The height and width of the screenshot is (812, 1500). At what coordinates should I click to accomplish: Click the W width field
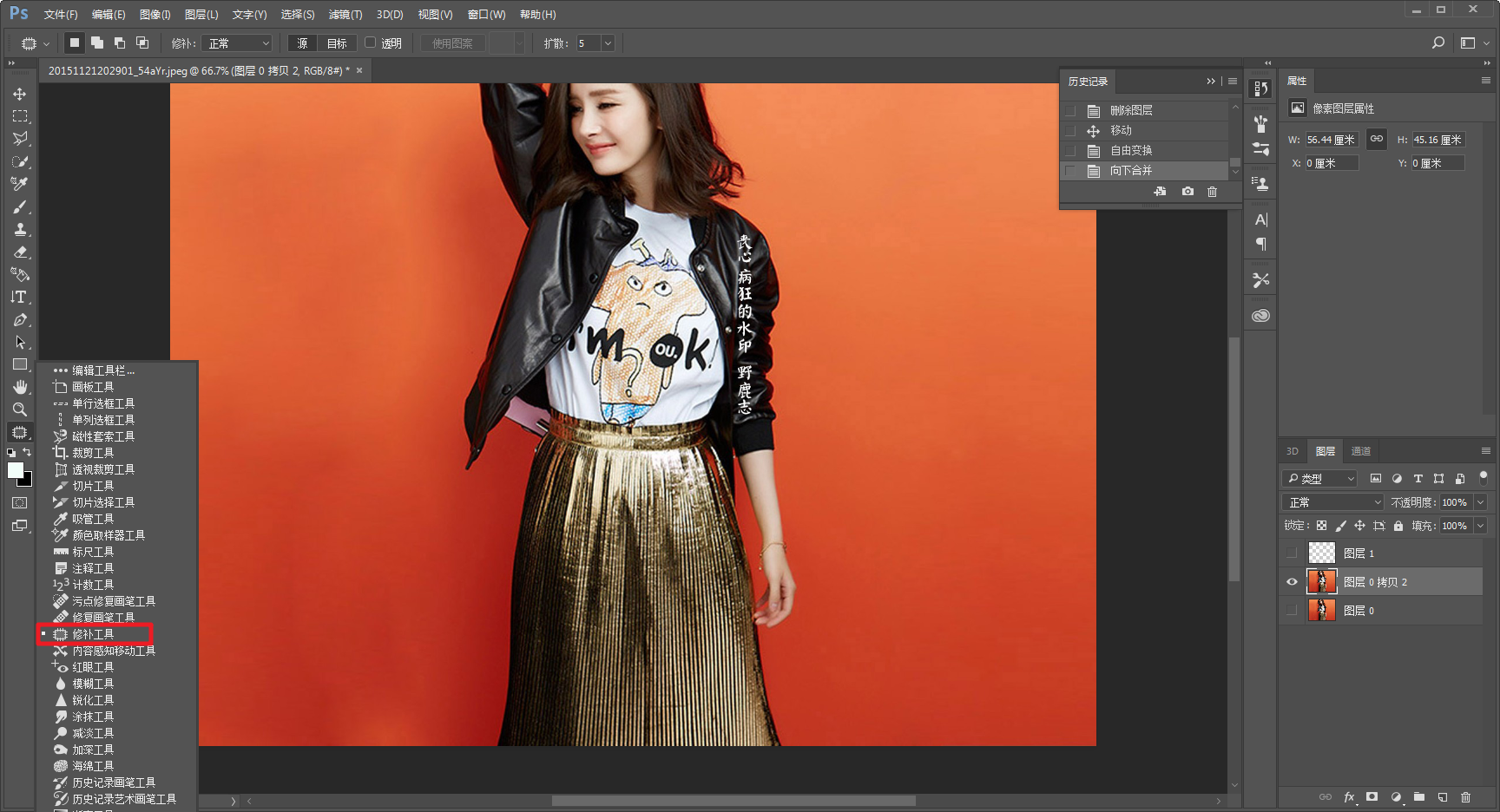pos(1332,140)
